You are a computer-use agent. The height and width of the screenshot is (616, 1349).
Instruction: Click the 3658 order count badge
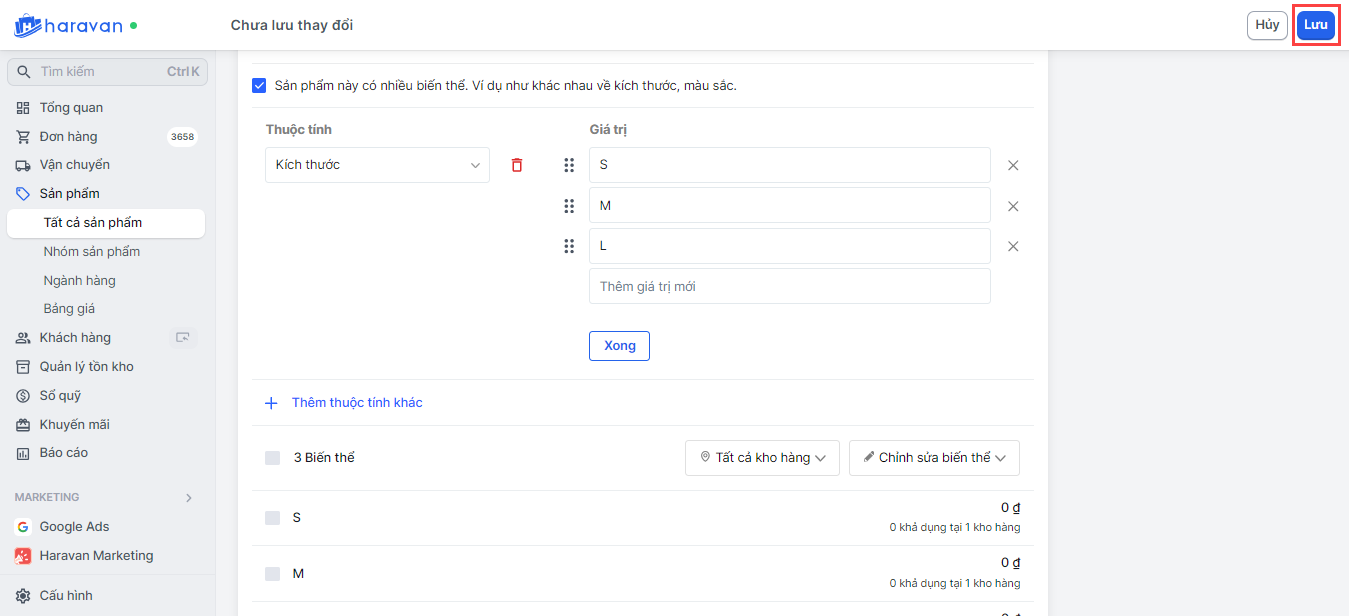tap(182, 137)
